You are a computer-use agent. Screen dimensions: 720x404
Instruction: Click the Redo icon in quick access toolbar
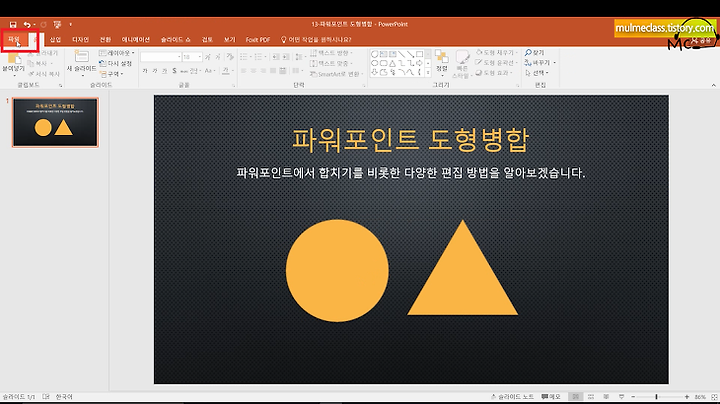pyautogui.click(x=43, y=24)
